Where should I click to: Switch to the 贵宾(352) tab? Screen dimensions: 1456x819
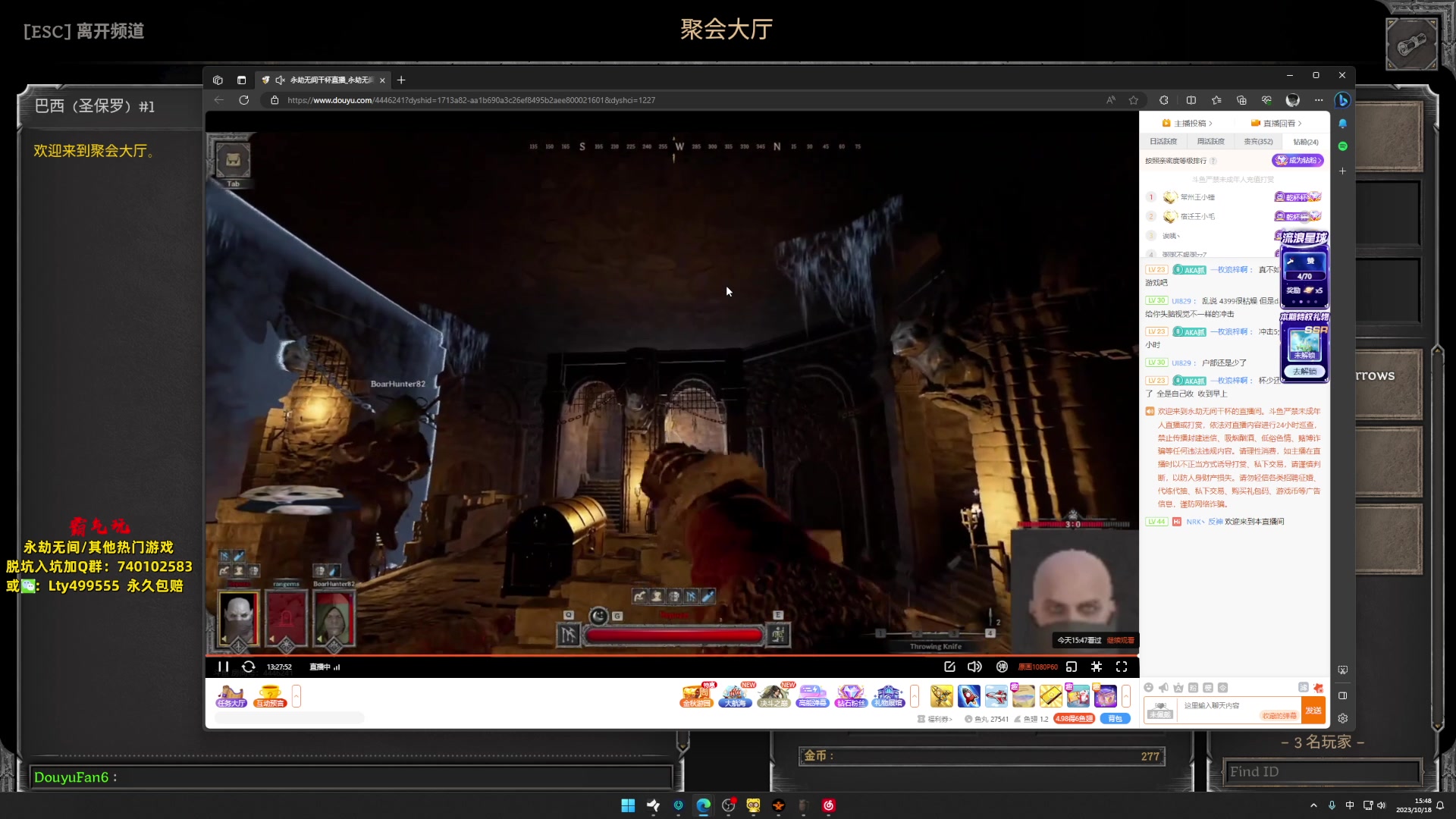pyautogui.click(x=1258, y=142)
